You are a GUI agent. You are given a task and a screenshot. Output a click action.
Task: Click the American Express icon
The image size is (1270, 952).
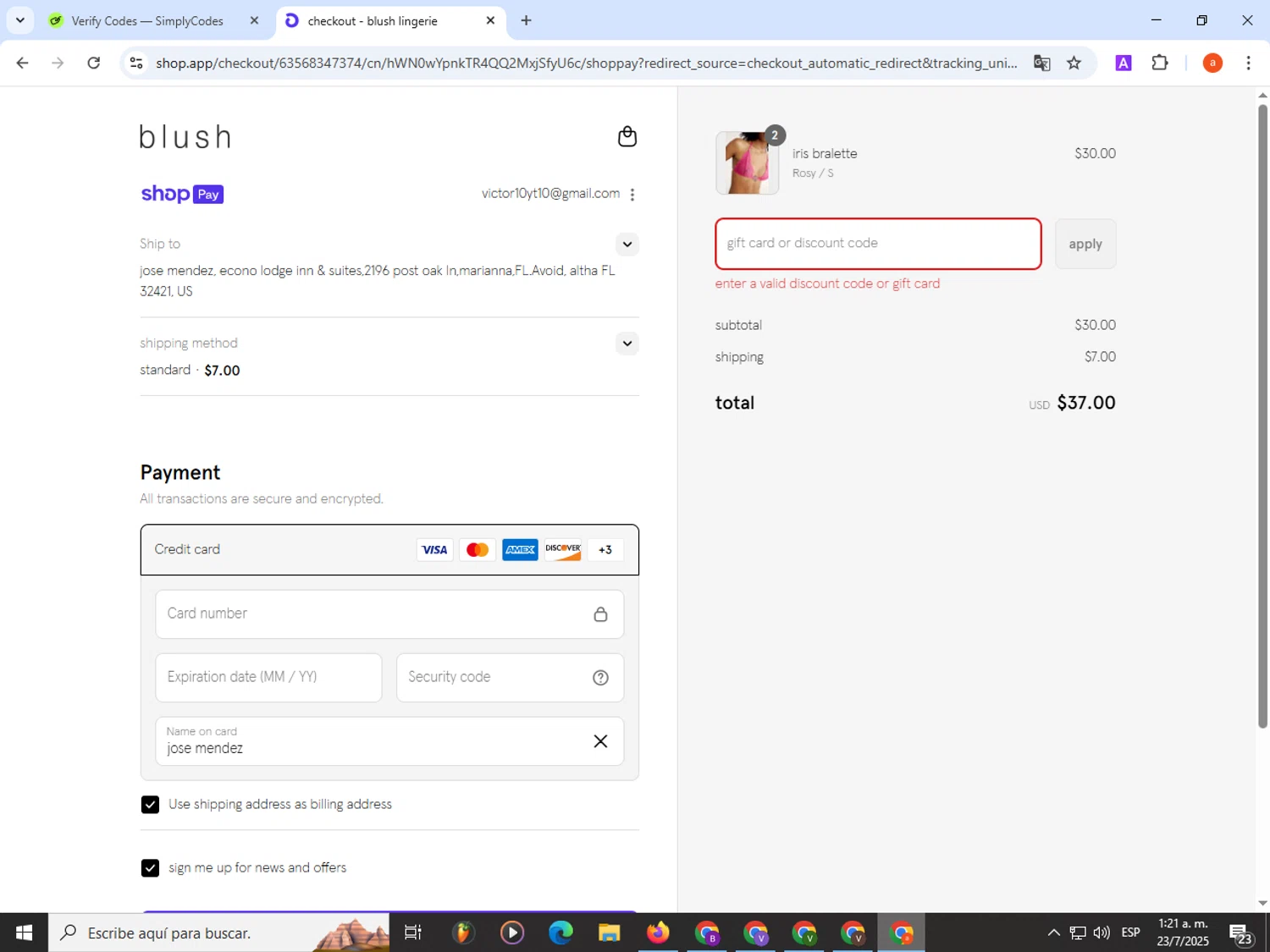click(x=520, y=550)
